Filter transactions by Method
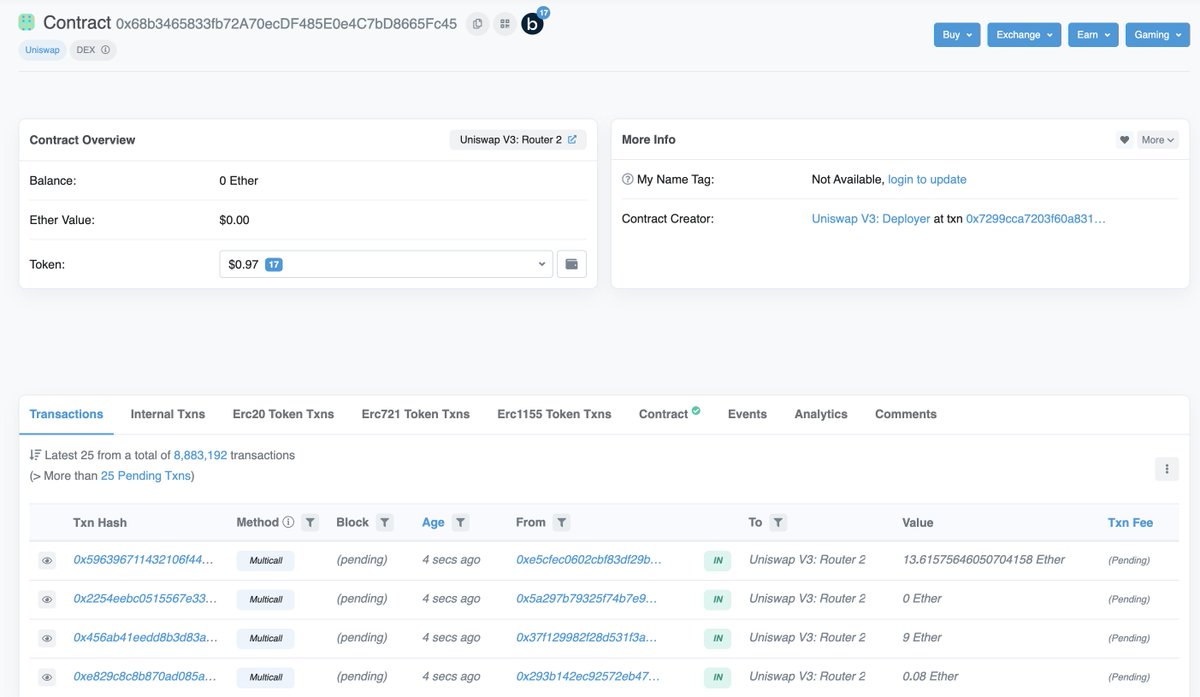1200x697 pixels. (310, 522)
